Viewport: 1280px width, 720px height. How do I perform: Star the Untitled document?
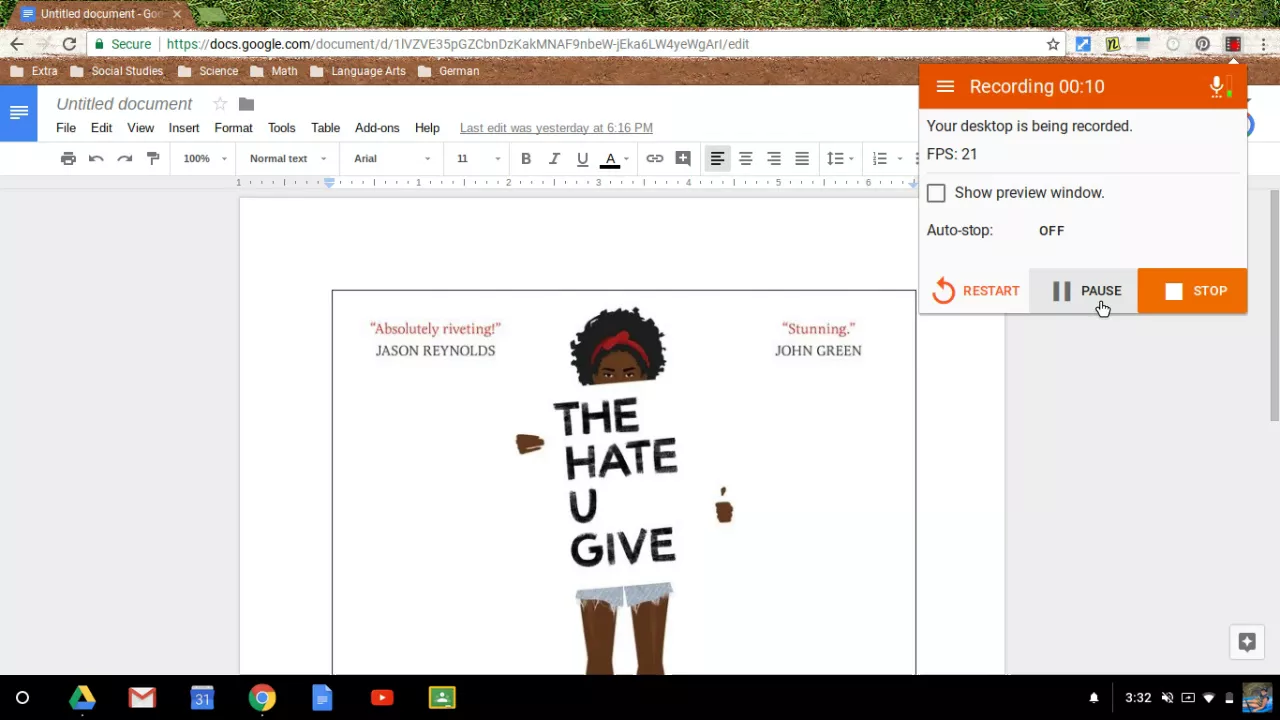click(220, 104)
